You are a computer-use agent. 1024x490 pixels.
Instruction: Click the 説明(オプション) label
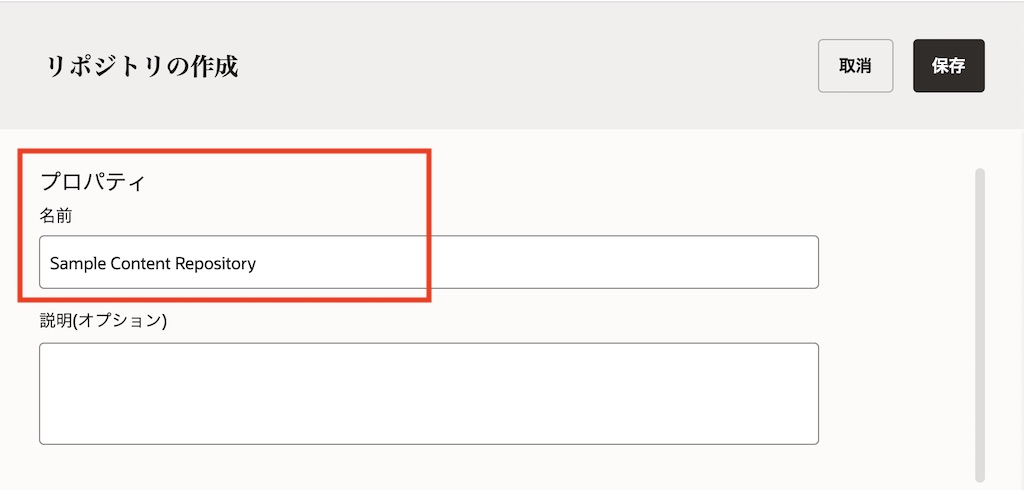[103, 321]
